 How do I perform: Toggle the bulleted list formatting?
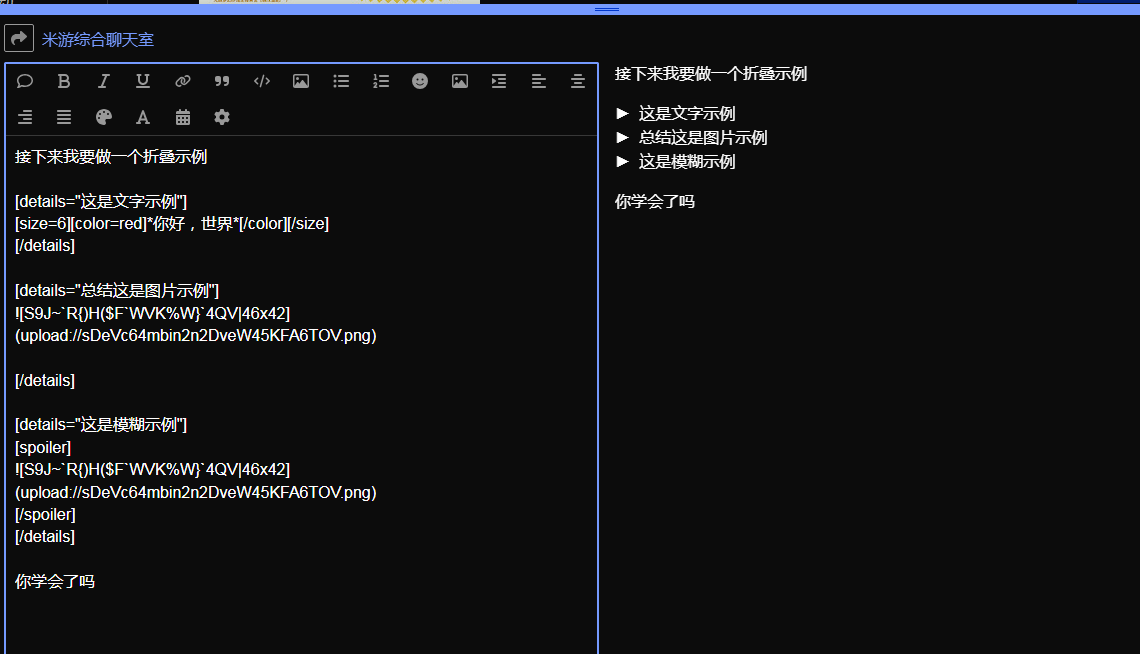(341, 81)
